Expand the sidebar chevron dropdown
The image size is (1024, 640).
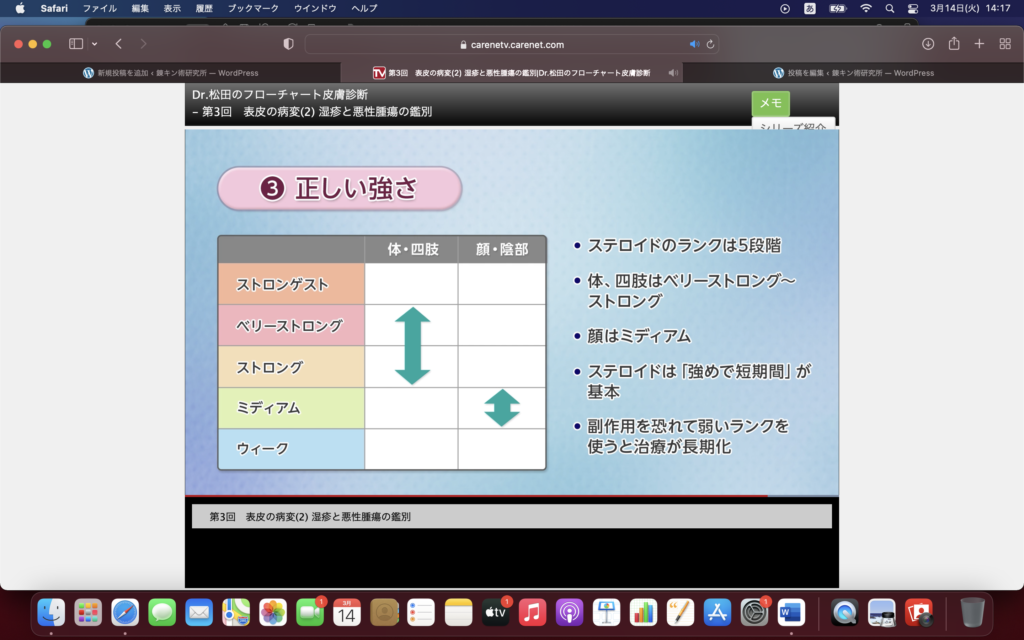coord(95,44)
